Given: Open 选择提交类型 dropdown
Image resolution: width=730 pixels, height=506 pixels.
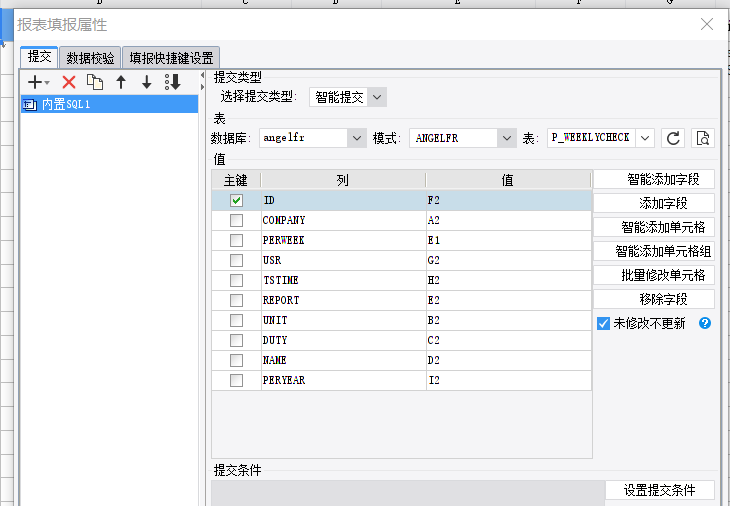Looking at the screenshot, I should pyautogui.click(x=377, y=97).
